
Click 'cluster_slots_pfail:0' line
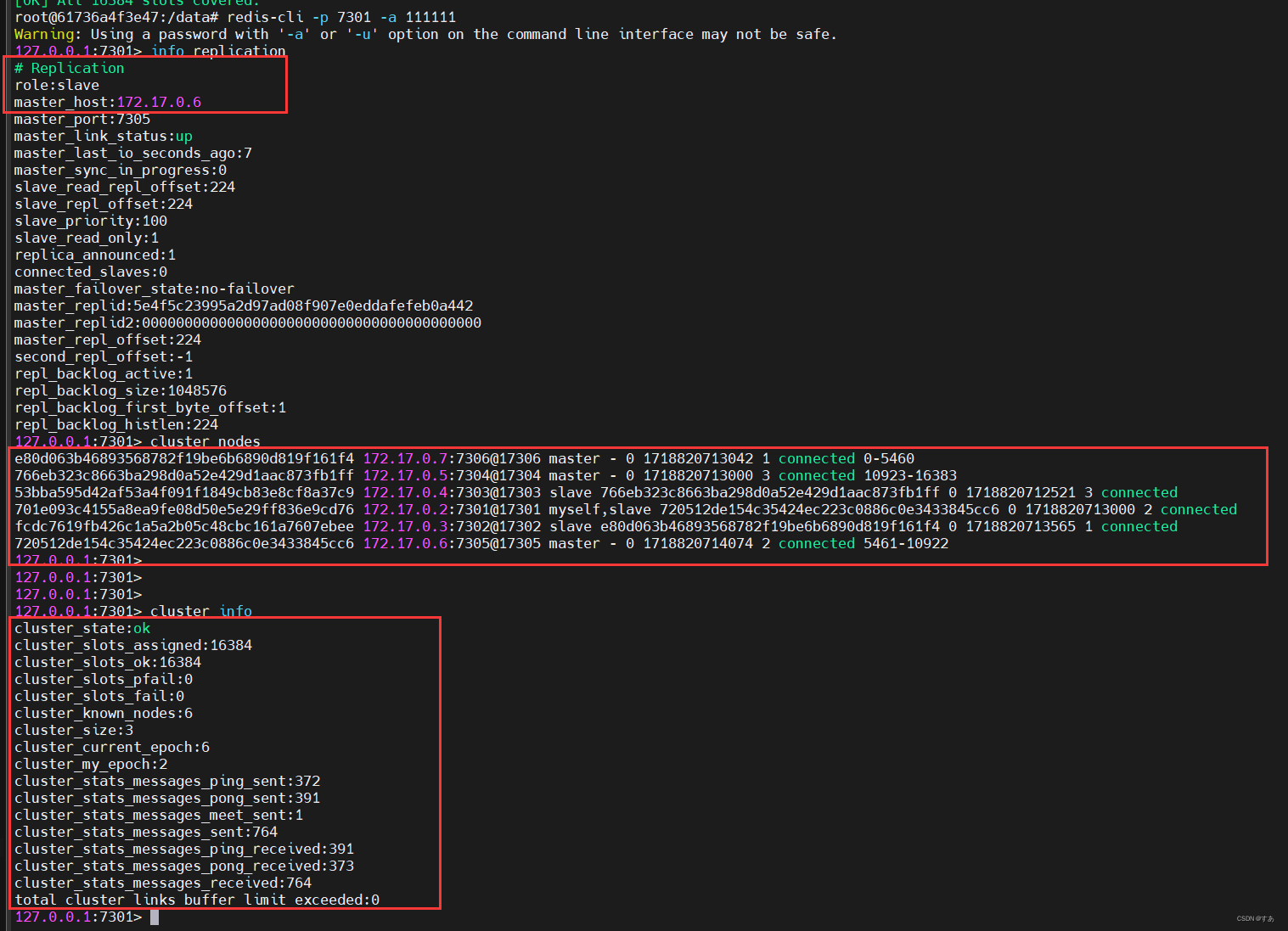point(104,679)
